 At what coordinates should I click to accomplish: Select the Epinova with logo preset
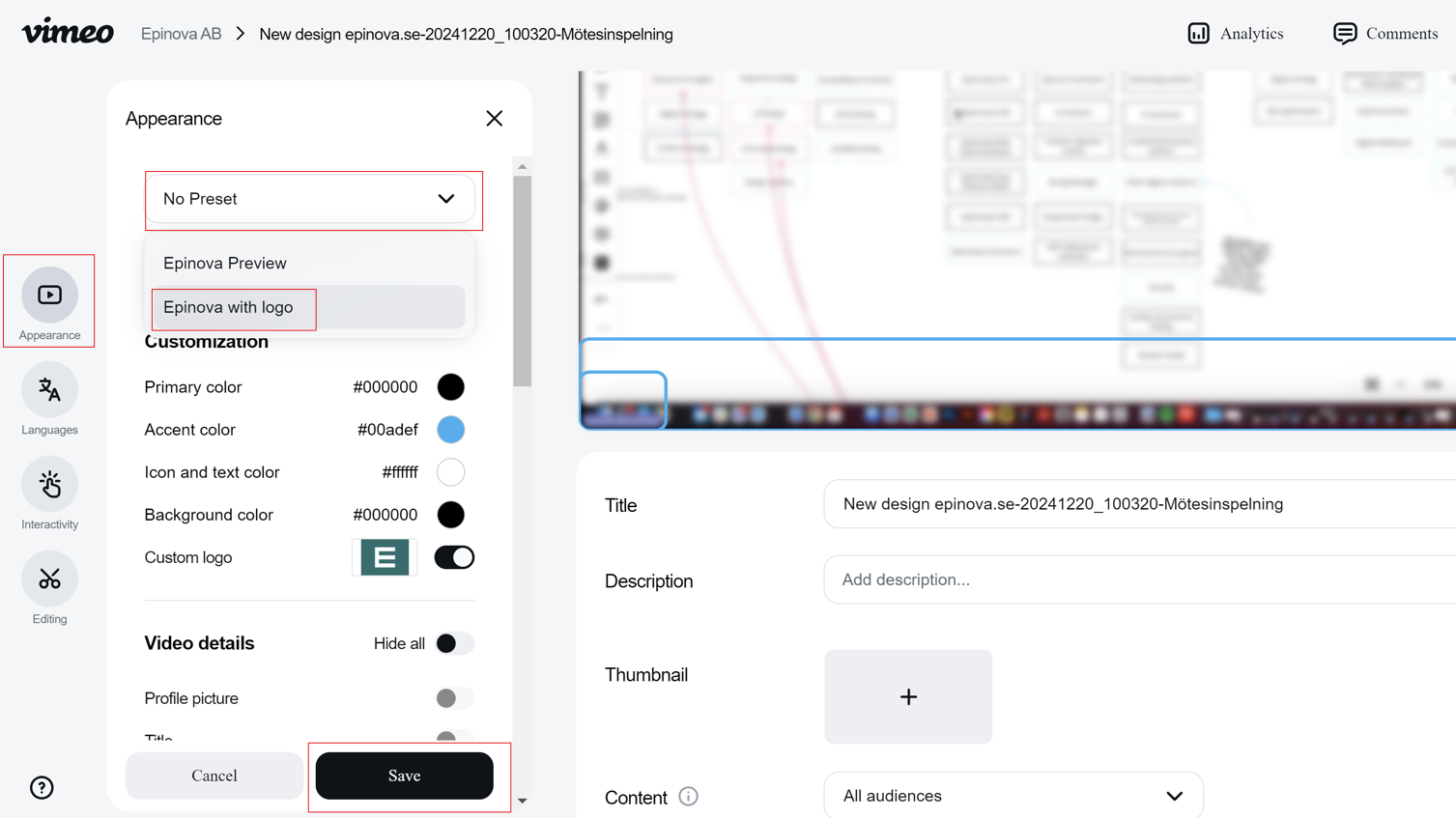point(309,307)
